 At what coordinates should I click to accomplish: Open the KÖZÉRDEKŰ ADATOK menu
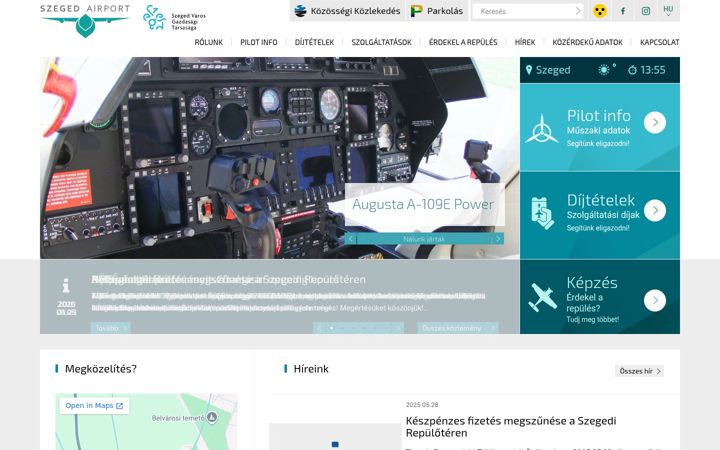587,42
